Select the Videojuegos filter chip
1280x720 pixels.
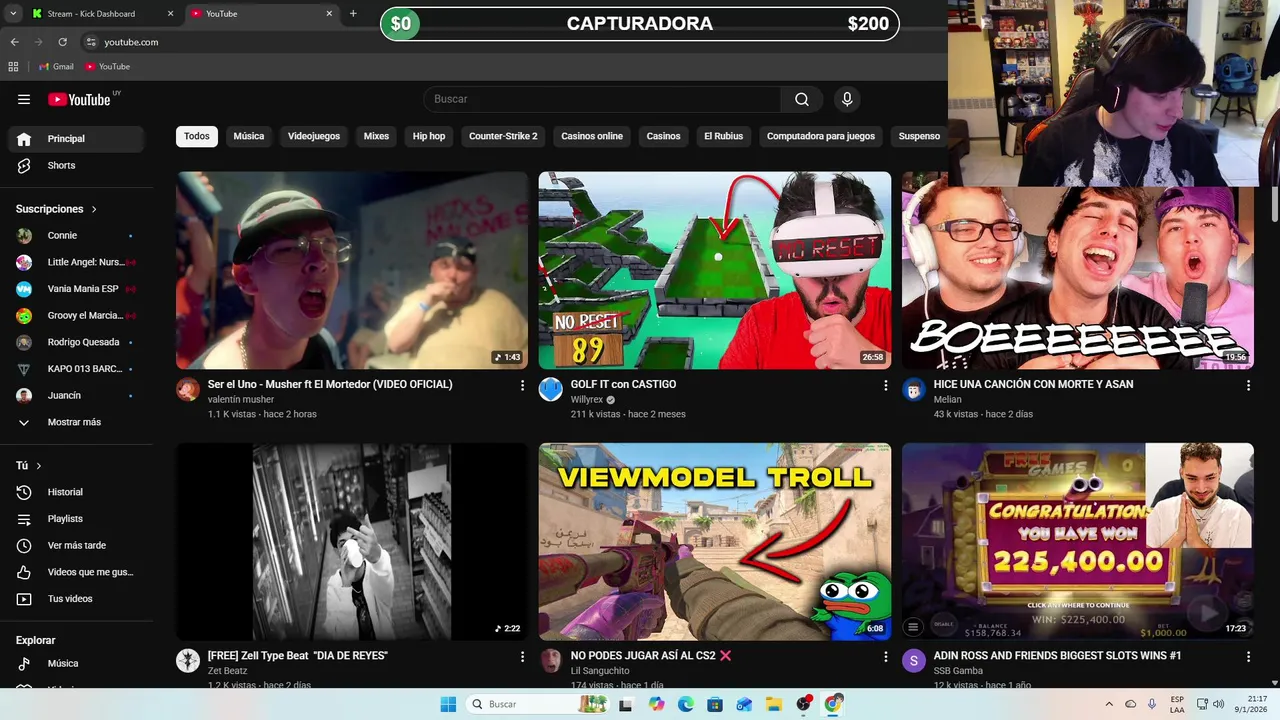[x=314, y=136]
